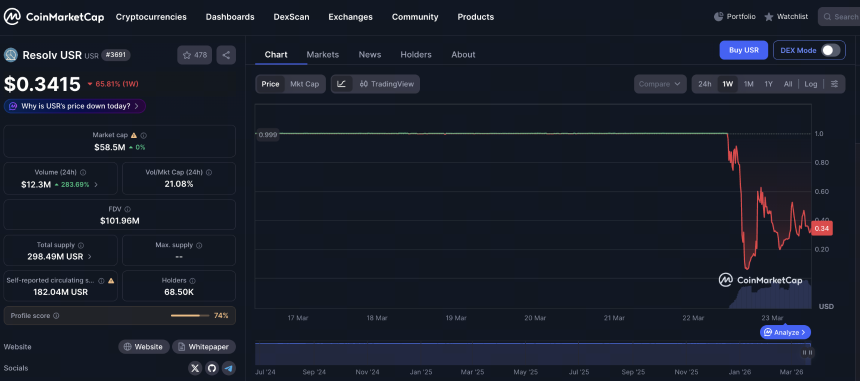Image resolution: width=860 pixels, height=381 pixels.
Task: Click Vol/Mkt Cap info icon
Action: point(209,172)
